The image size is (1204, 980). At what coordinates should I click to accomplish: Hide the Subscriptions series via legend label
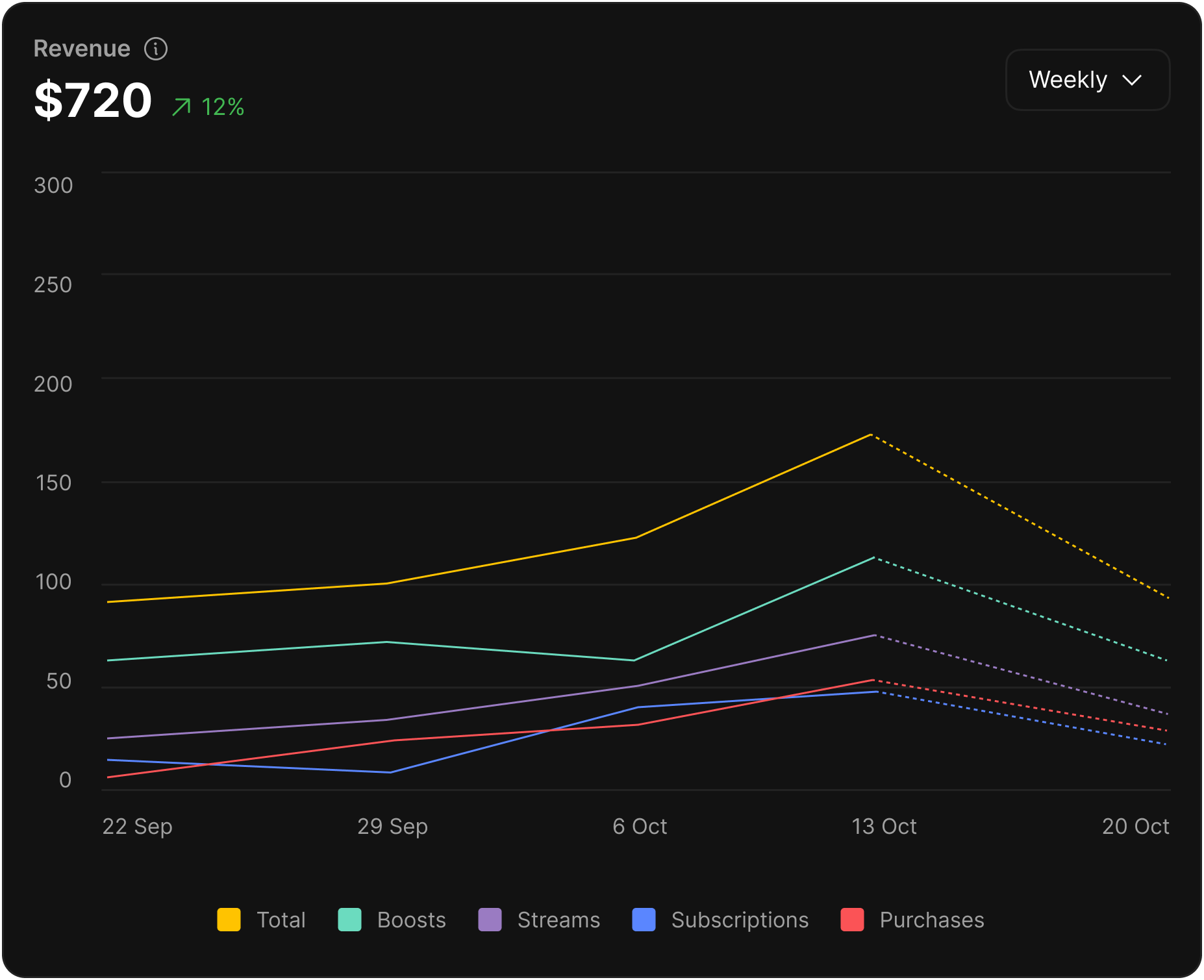tap(740, 920)
